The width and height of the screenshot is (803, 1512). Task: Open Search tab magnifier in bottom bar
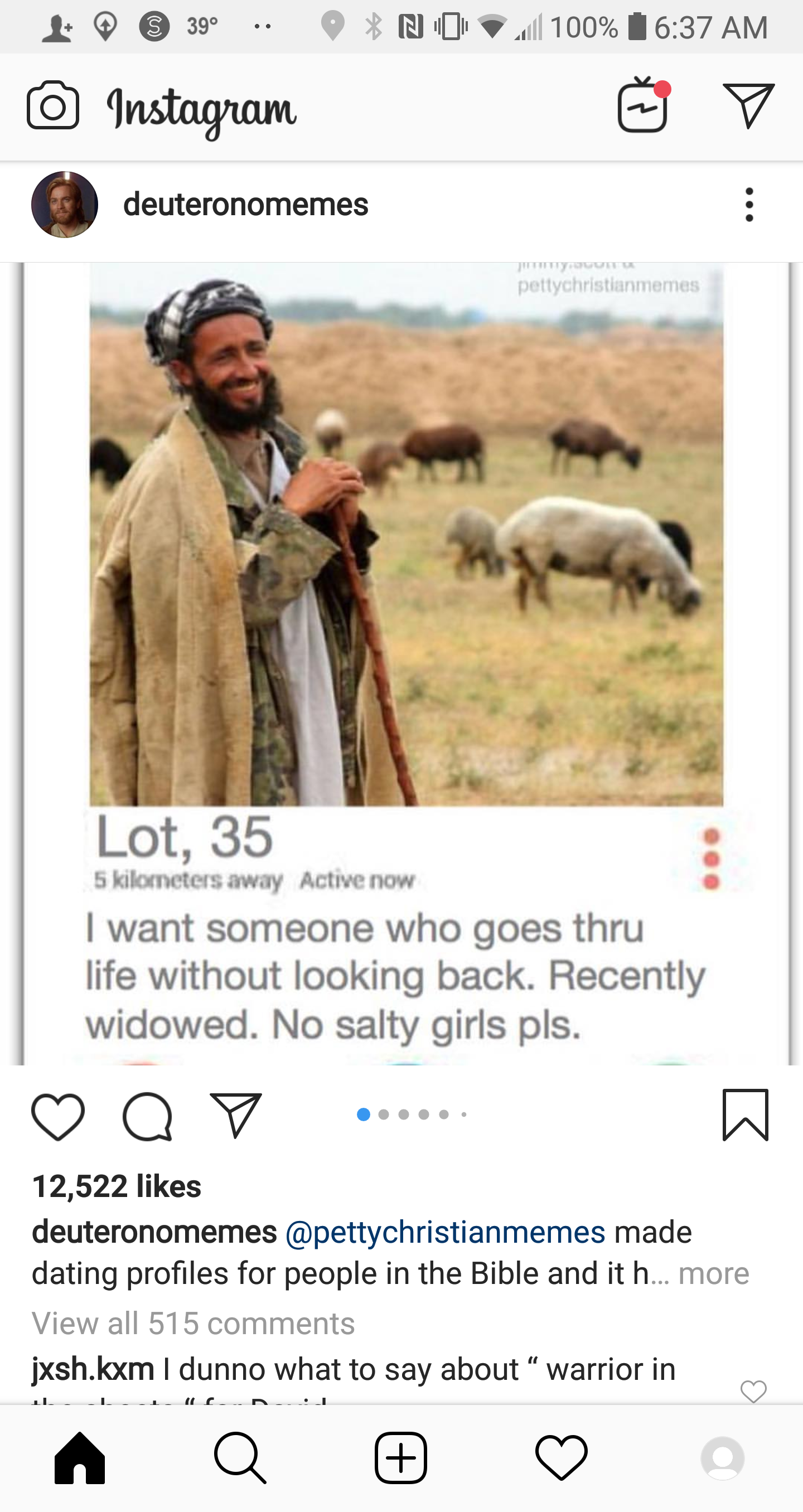click(x=240, y=1458)
